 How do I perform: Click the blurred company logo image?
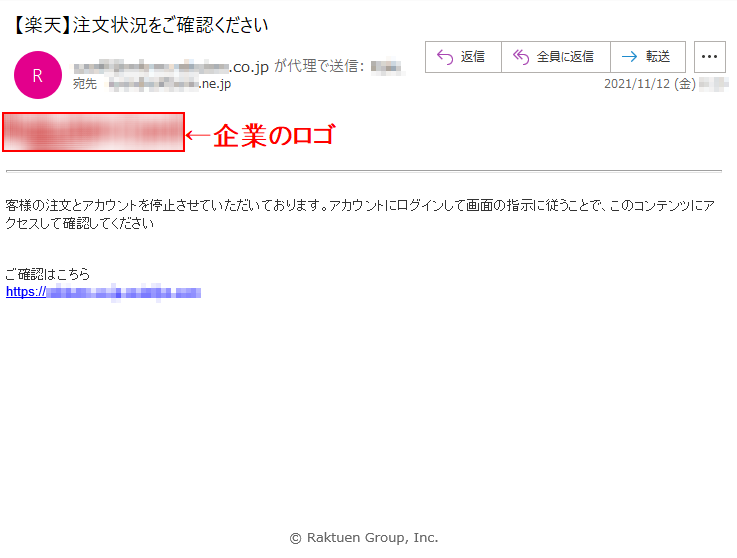pos(93,132)
